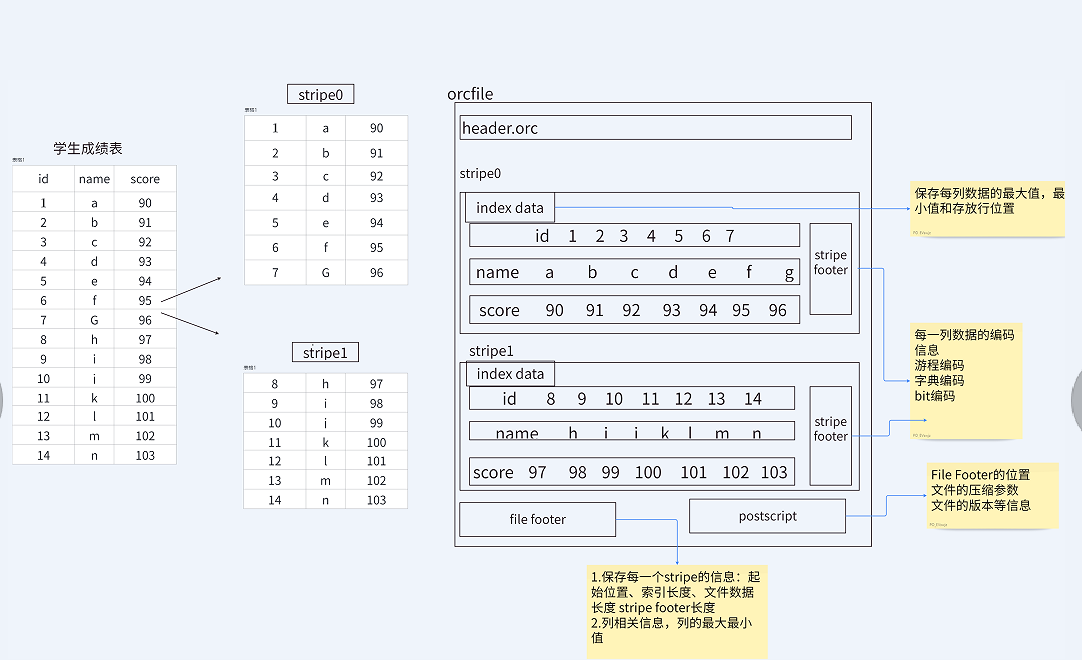Click the "G" name cell in 学生成绩表
The height and width of the screenshot is (660, 1082).
[x=95, y=320]
